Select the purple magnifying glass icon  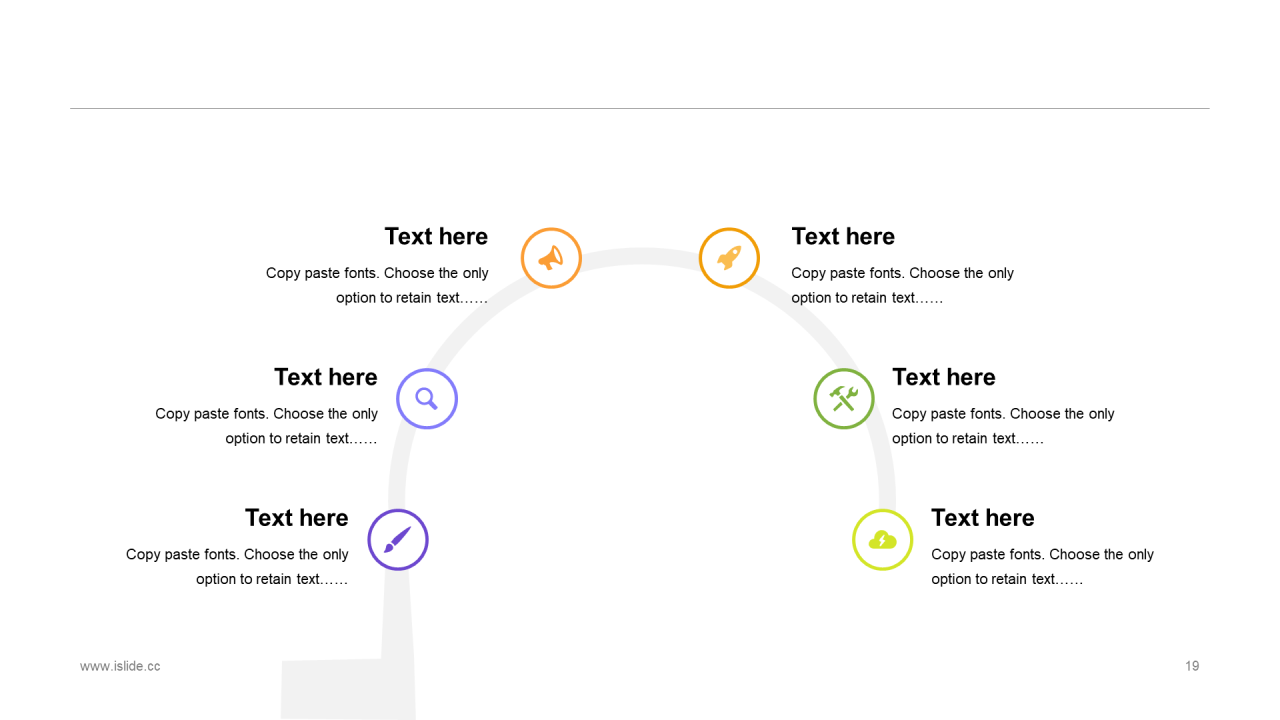coord(427,399)
